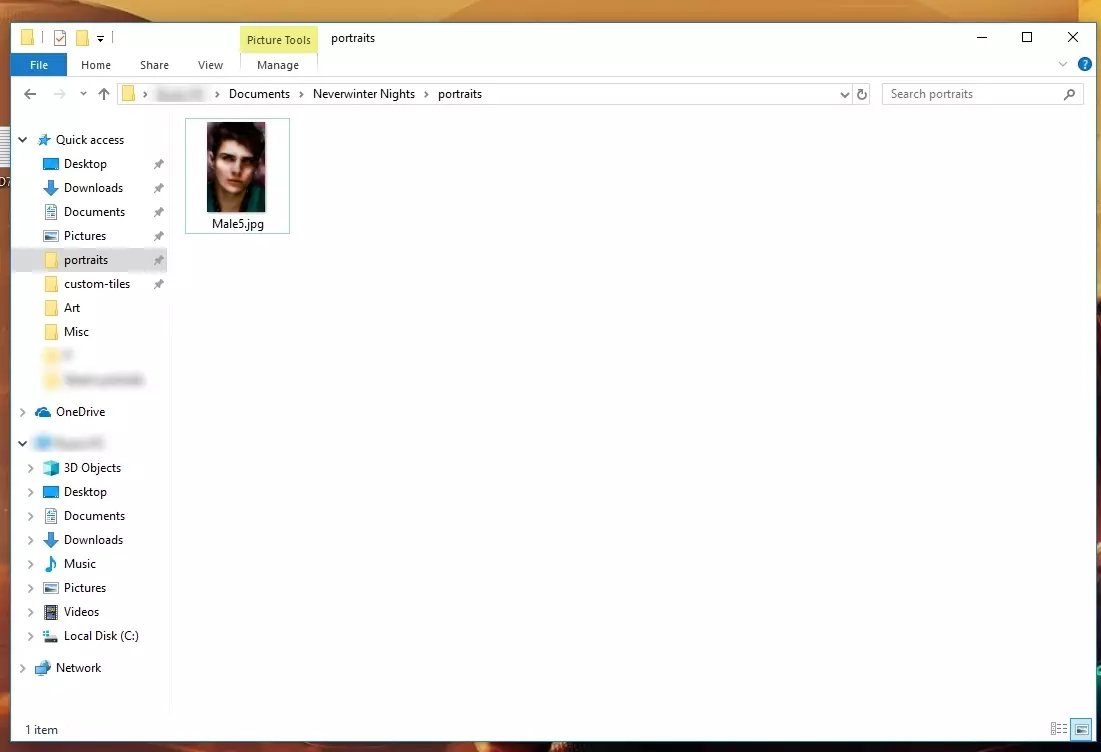Expand the Local Disk (C:) node
Image resolution: width=1101 pixels, height=752 pixels.
click(x=30, y=636)
